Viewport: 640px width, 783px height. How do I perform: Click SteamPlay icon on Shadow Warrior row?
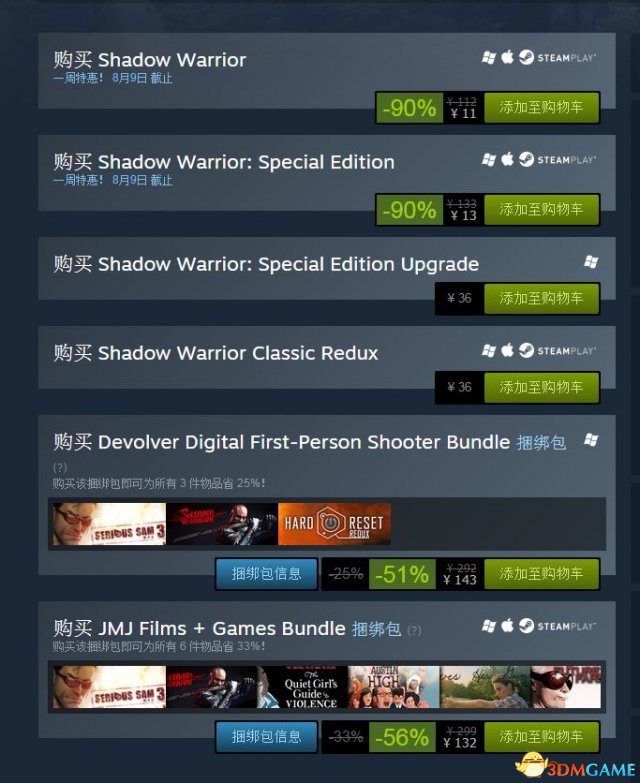557,57
